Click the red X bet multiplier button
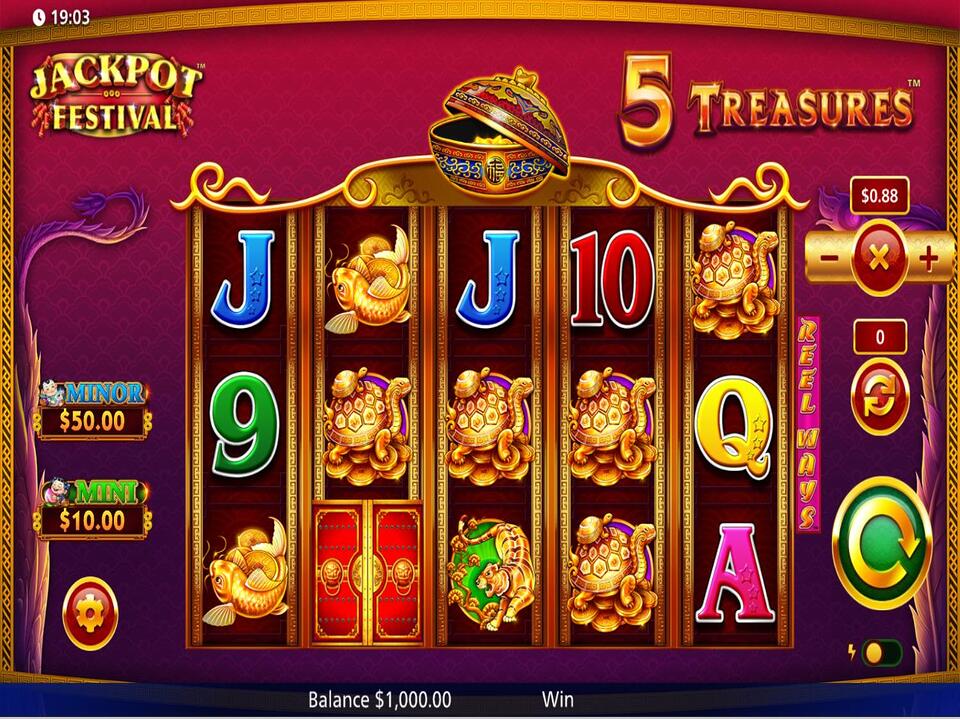Image resolution: width=960 pixels, height=719 pixels. pyautogui.click(x=879, y=258)
